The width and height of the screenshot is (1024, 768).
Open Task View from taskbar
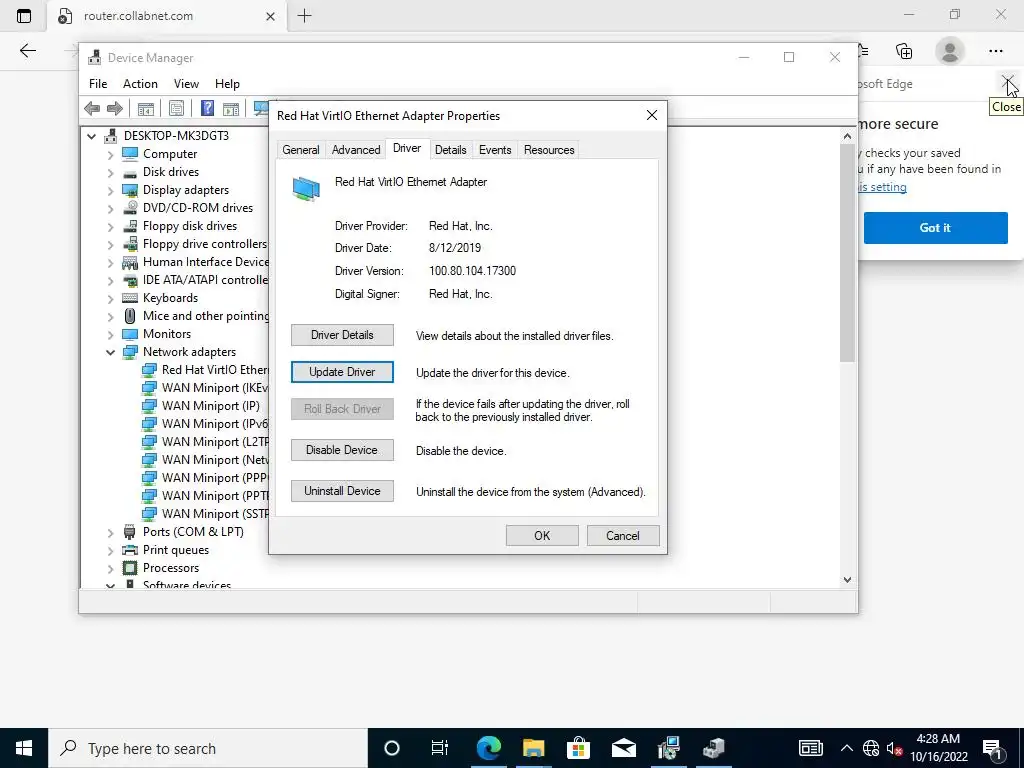(x=440, y=748)
